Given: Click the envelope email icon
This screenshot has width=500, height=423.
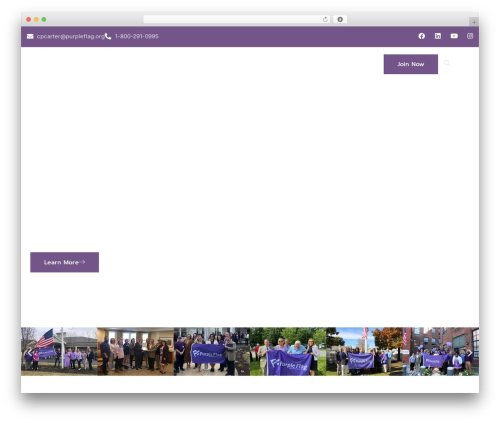Looking at the screenshot, I should pos(30,36).
